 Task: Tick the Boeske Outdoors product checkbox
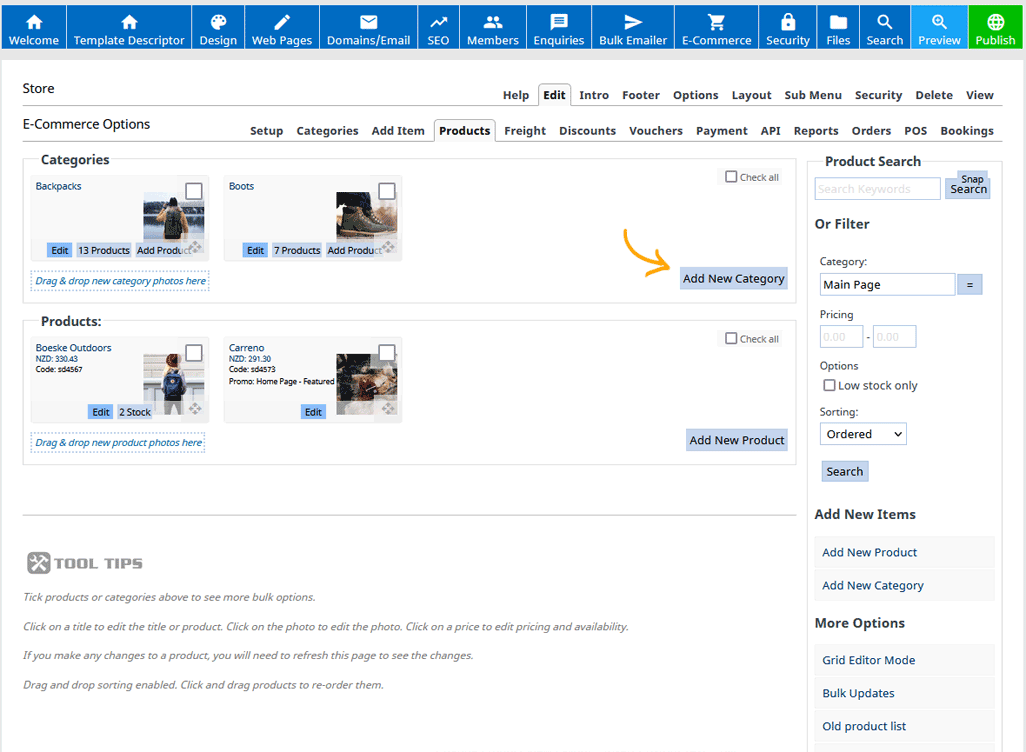(194, 353)
